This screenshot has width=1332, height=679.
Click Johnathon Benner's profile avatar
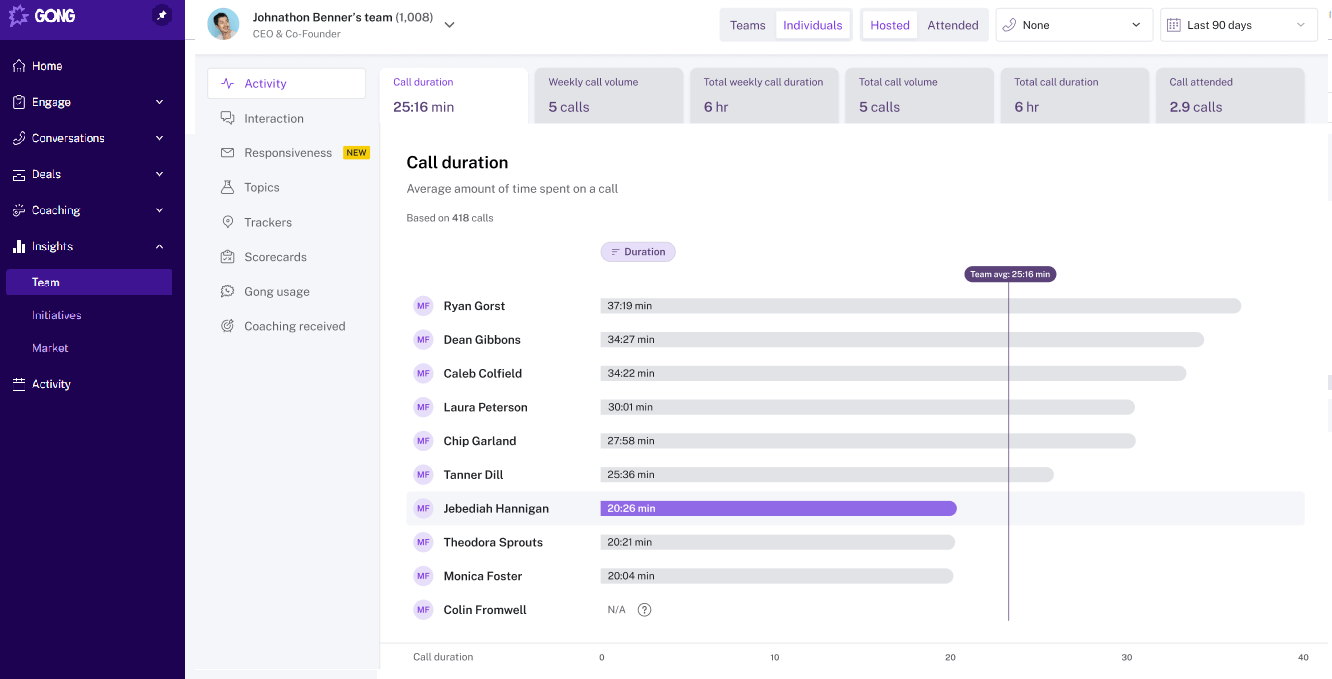click(223, 25)
